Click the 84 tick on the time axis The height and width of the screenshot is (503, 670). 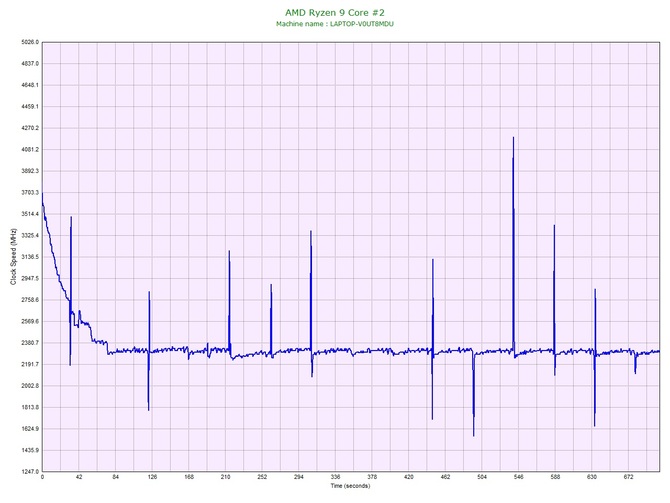point(115,477)
